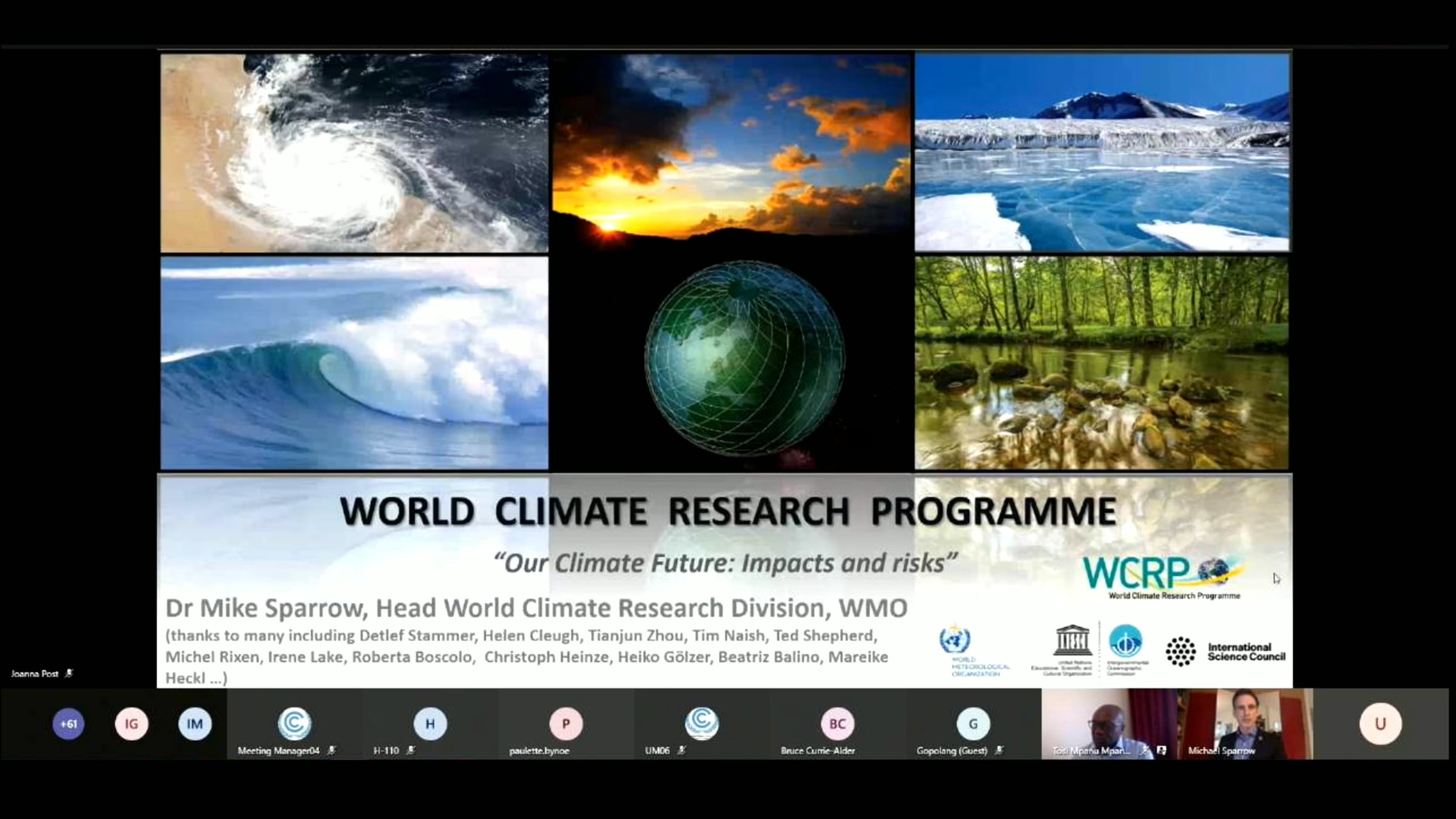Click the hurricane satellite photo on the slide
The image size is (1456, 819).
coord(354,153)
